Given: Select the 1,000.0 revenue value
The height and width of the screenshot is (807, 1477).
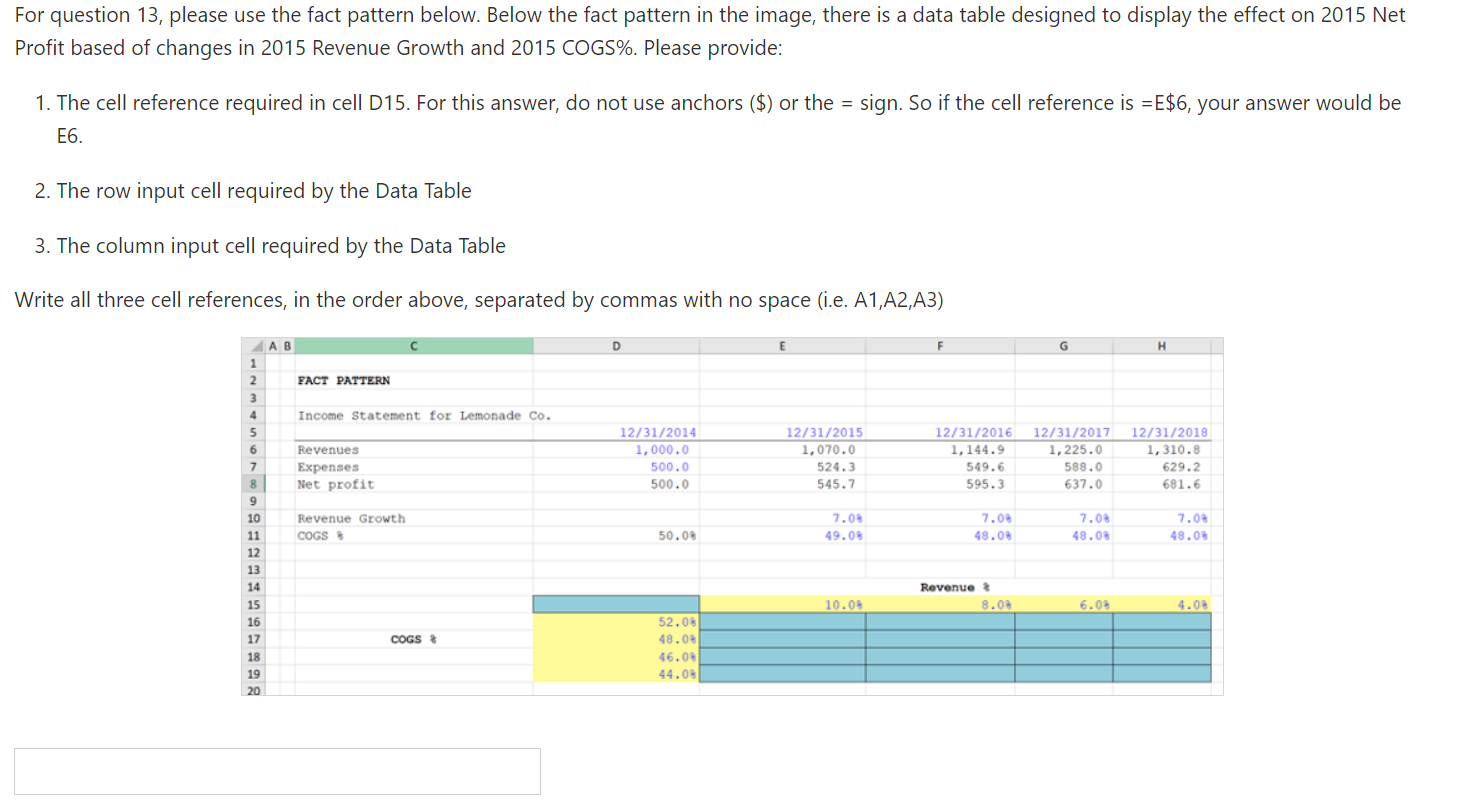Looking at the screenshot, I should 663,450.
